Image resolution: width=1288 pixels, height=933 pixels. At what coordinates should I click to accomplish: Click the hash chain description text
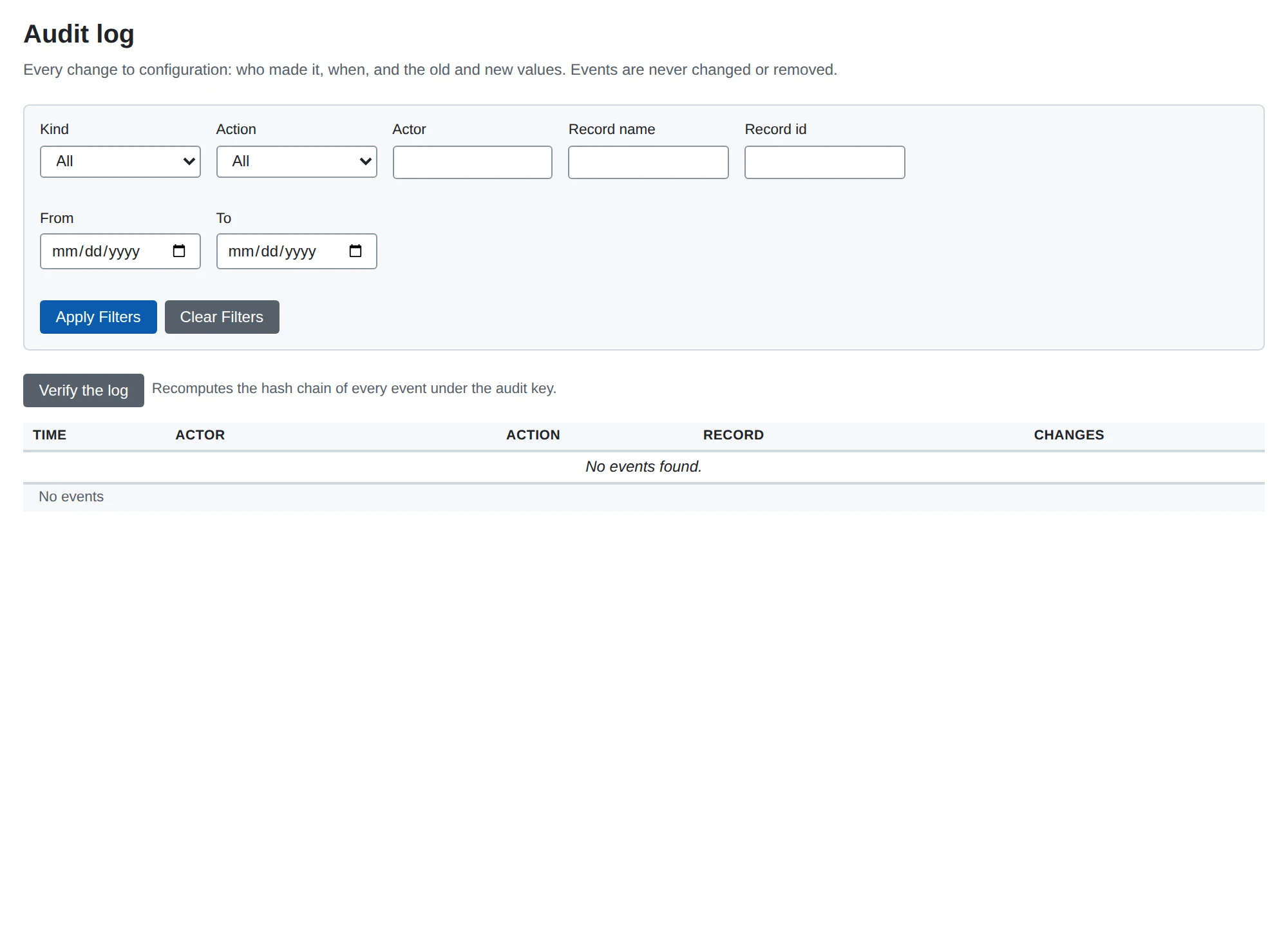[354, 389]
